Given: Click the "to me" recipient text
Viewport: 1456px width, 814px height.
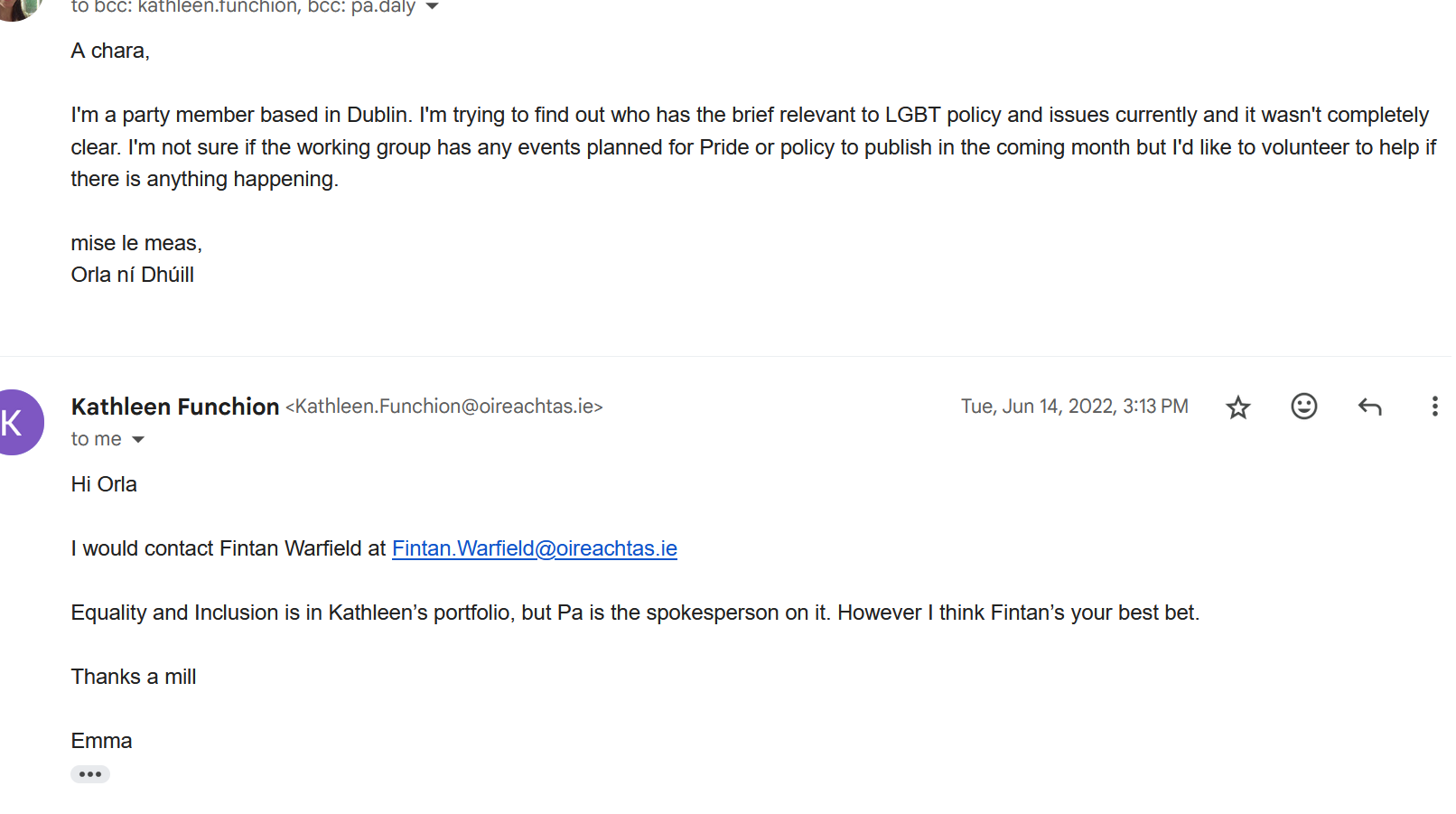Looking at the screenshot, I should (x=96, y=439).
